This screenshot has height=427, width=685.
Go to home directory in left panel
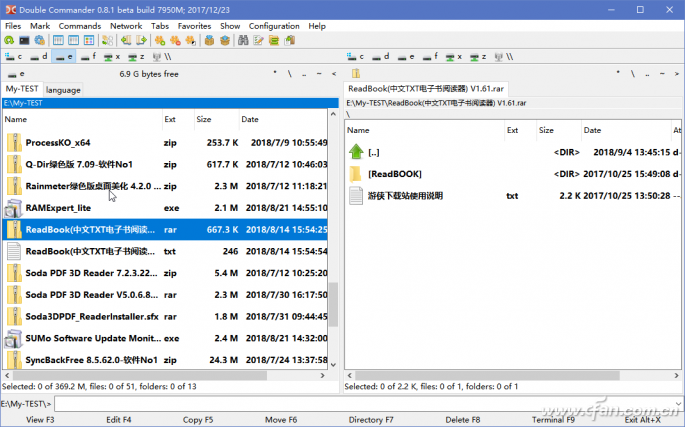319,74
